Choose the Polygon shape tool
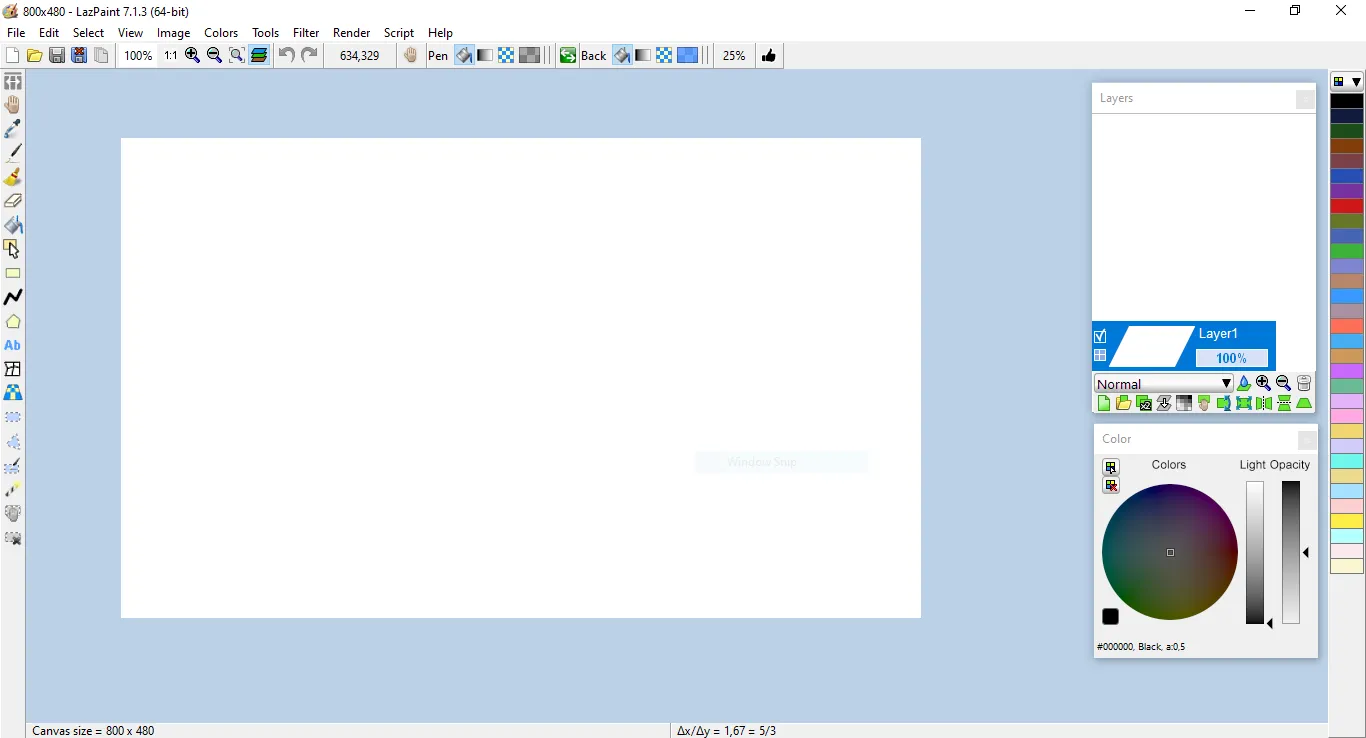 coord(13,322)
